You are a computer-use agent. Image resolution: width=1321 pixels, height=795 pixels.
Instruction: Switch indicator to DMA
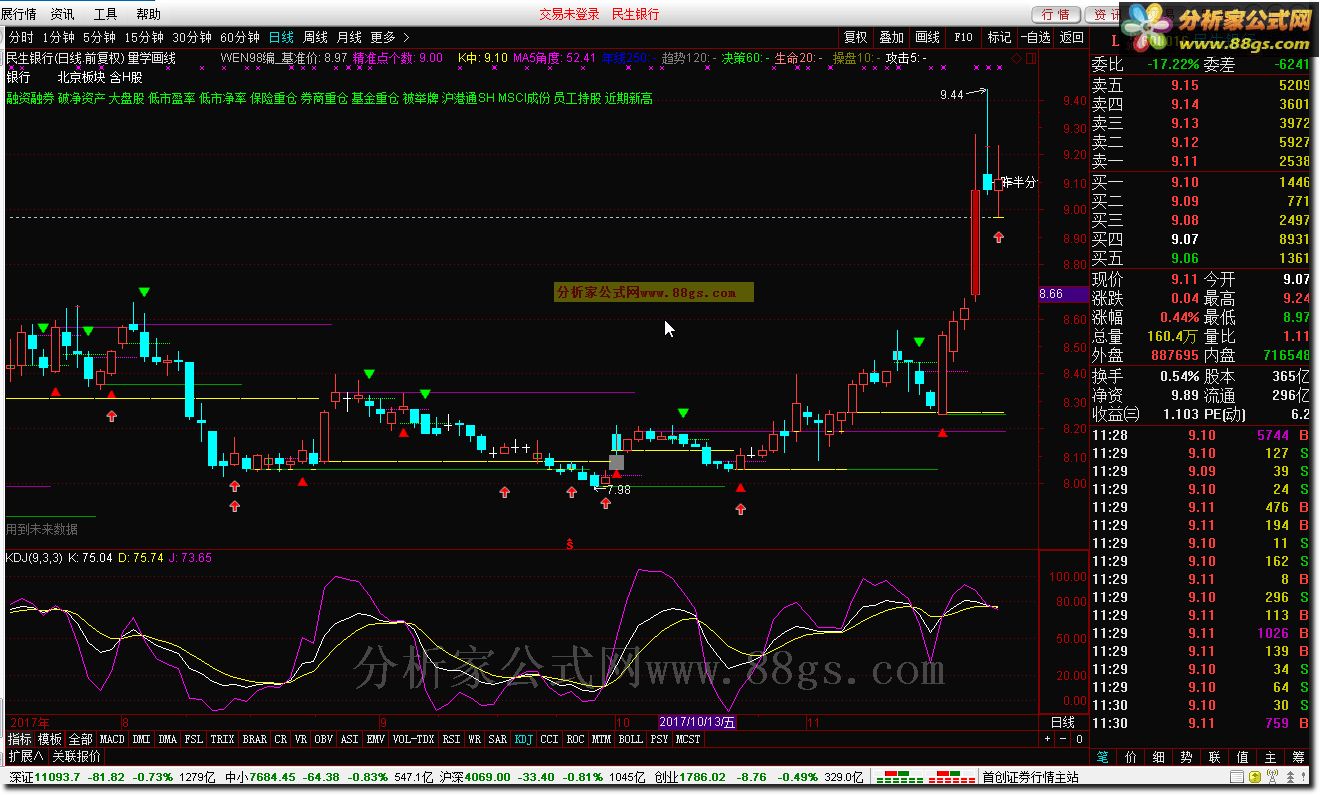(x=167, y=739)
